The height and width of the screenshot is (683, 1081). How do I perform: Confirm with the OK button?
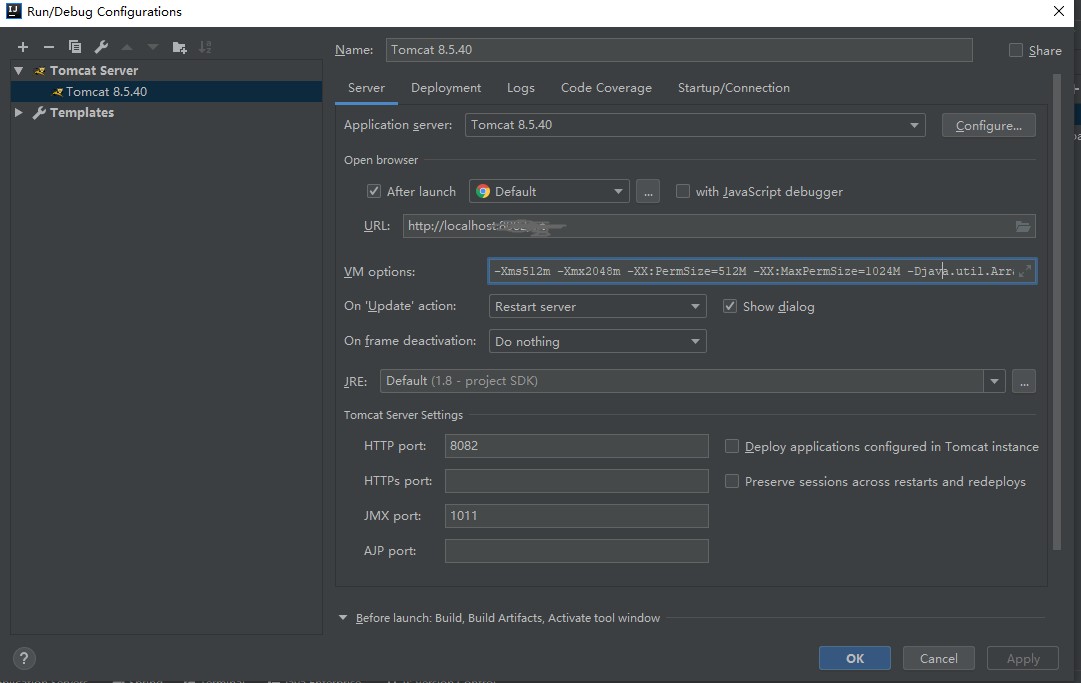tap(855, 658)
